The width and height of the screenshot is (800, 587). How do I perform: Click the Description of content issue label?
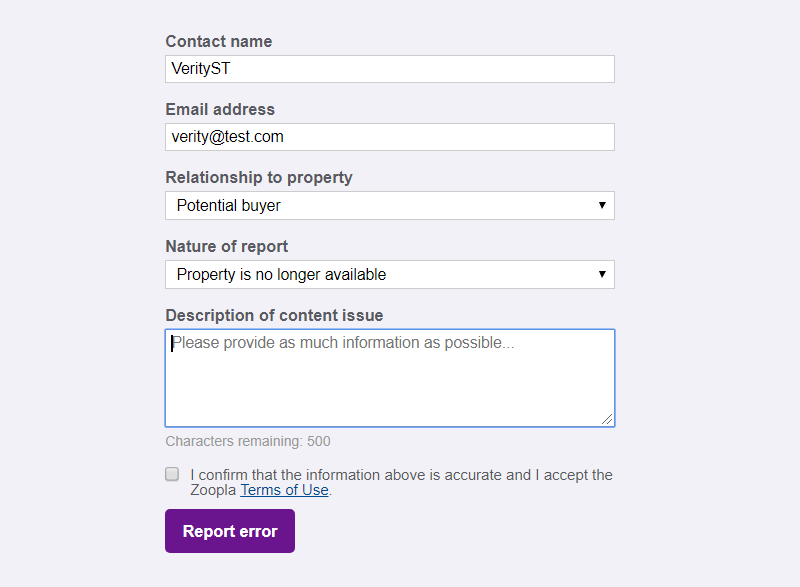click(274, 315)
